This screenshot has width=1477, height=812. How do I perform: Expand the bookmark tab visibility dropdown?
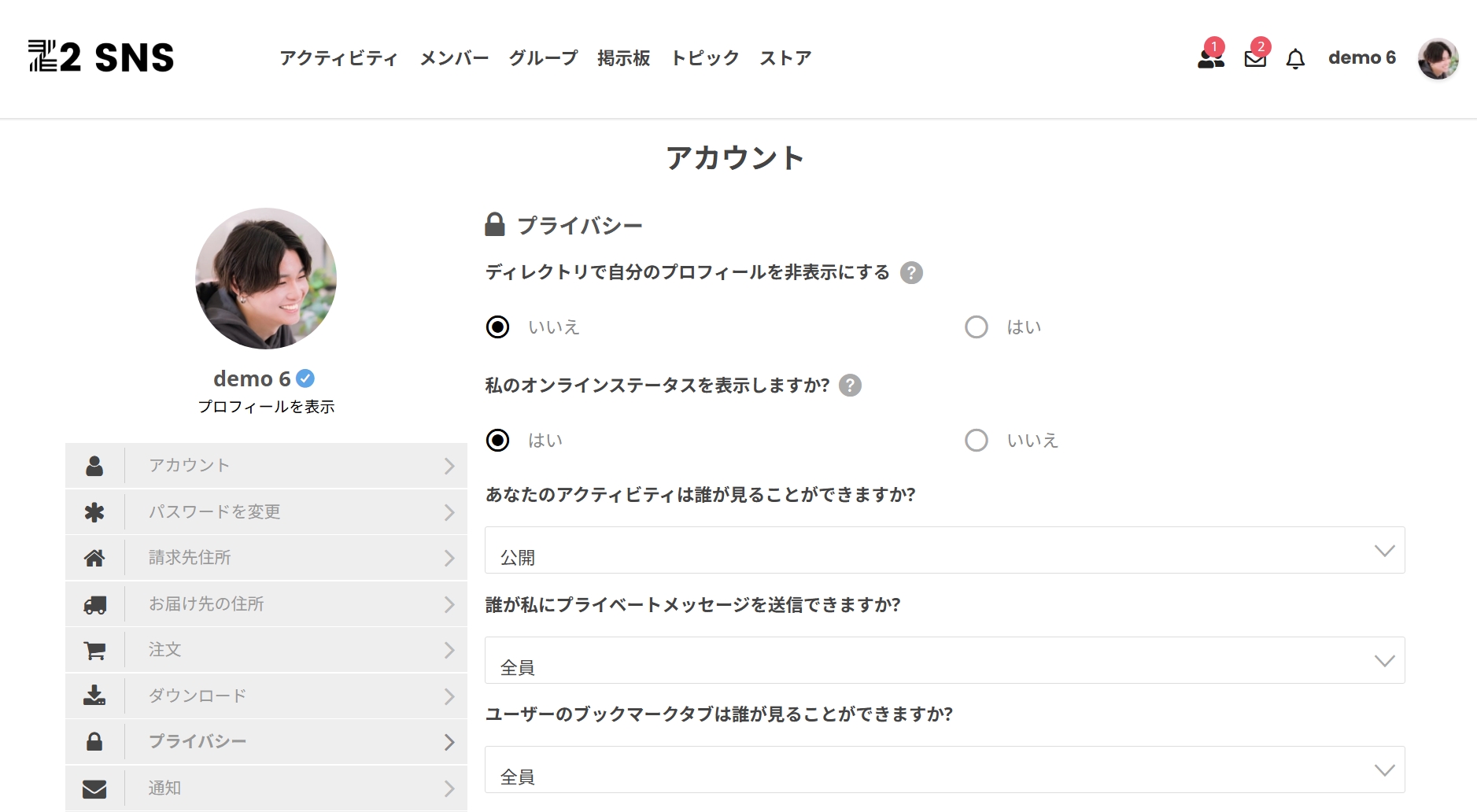pos(944,770)
